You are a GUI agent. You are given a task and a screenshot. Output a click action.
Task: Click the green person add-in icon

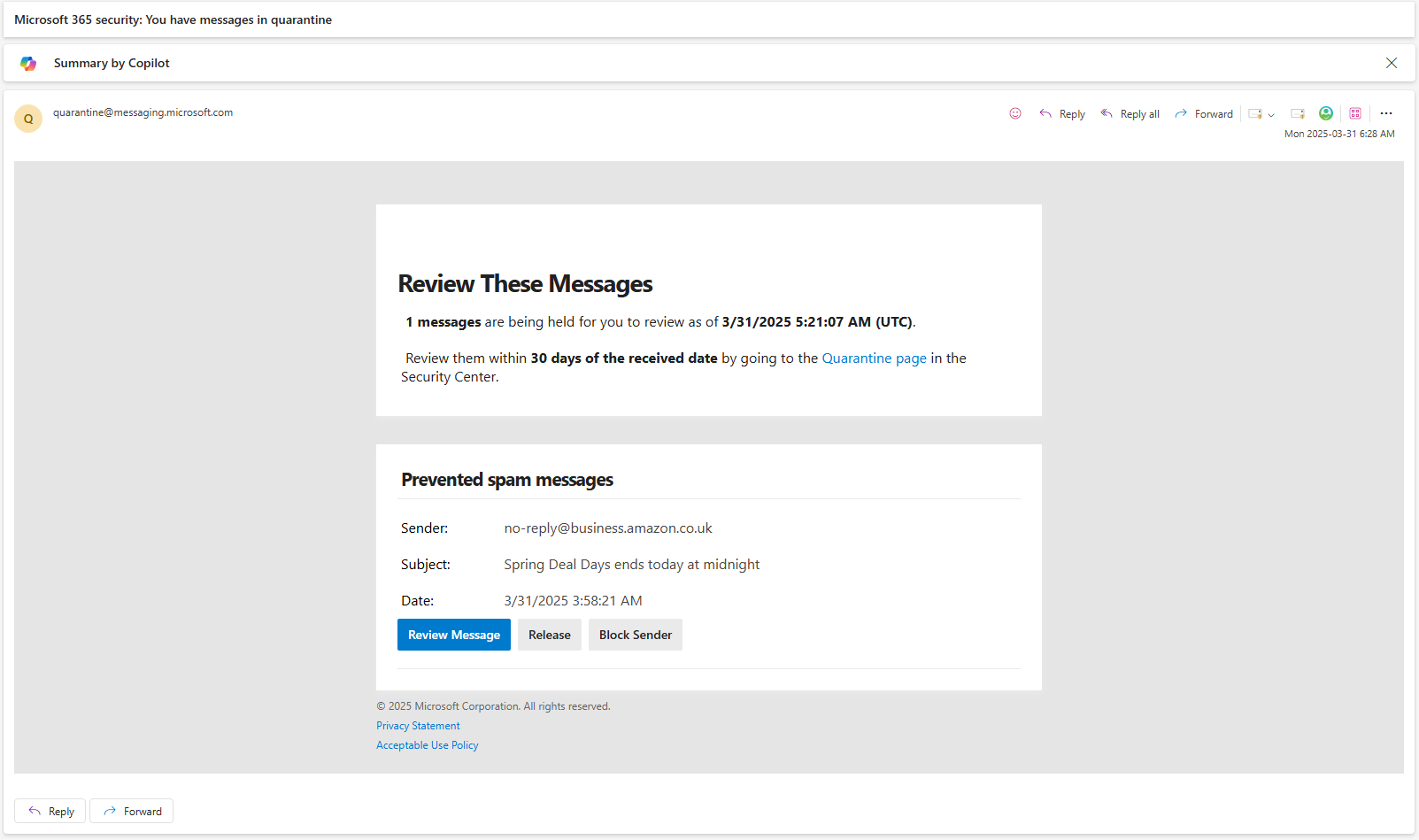click(1326, 113)
